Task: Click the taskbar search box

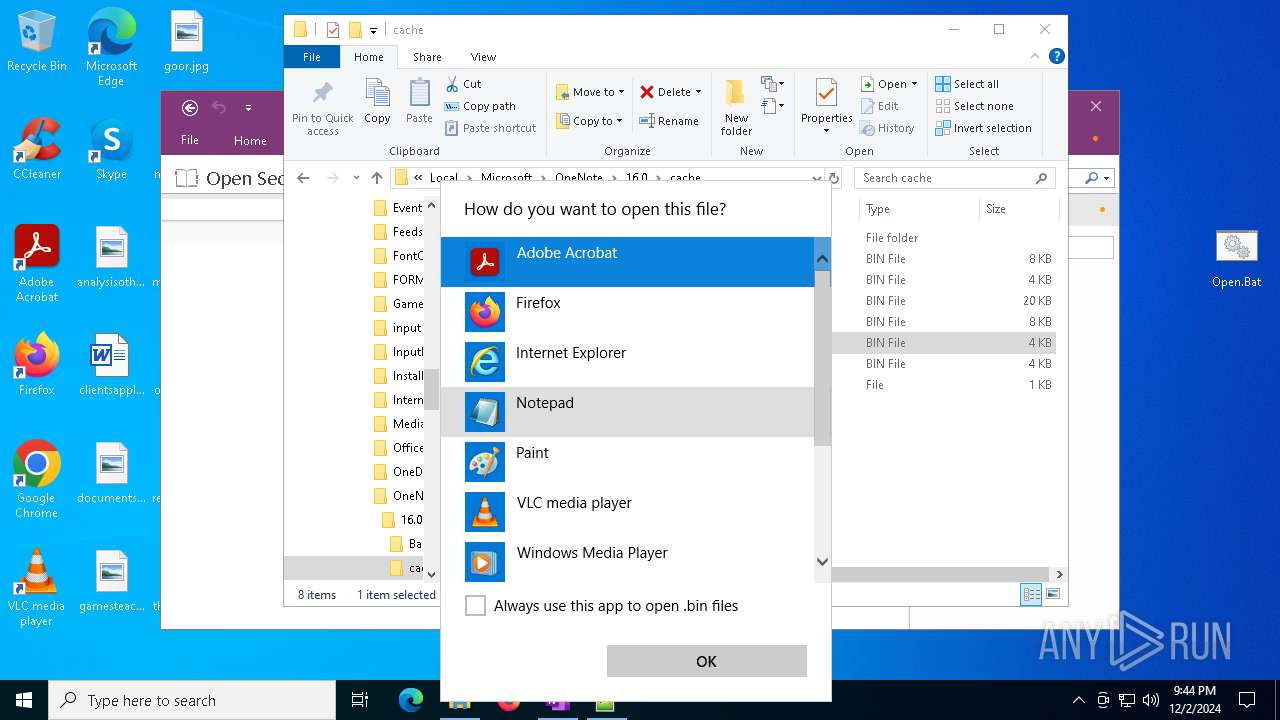Action: pyautogui.click(x=192, y=700)
